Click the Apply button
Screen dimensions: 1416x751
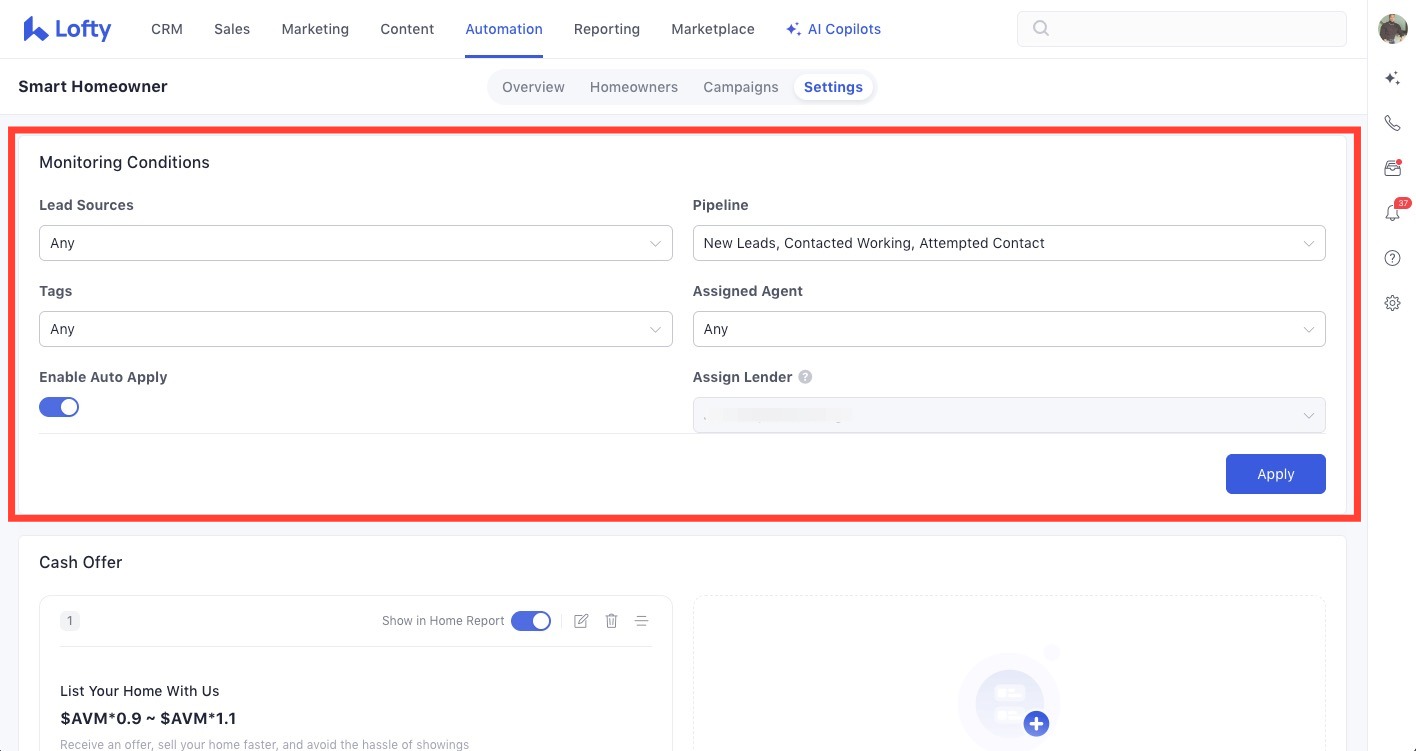coord(1275,474)
